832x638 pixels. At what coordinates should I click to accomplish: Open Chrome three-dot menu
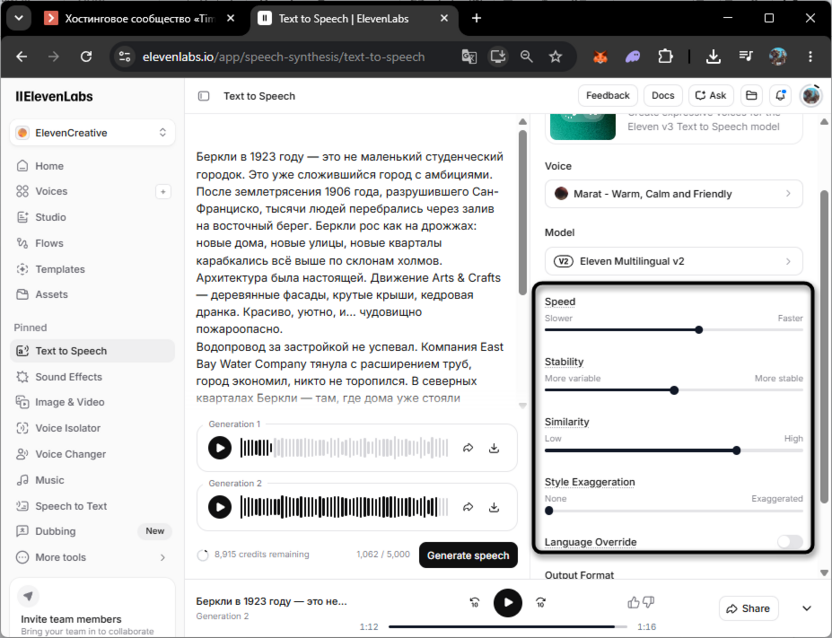click(x=810, y=56)
